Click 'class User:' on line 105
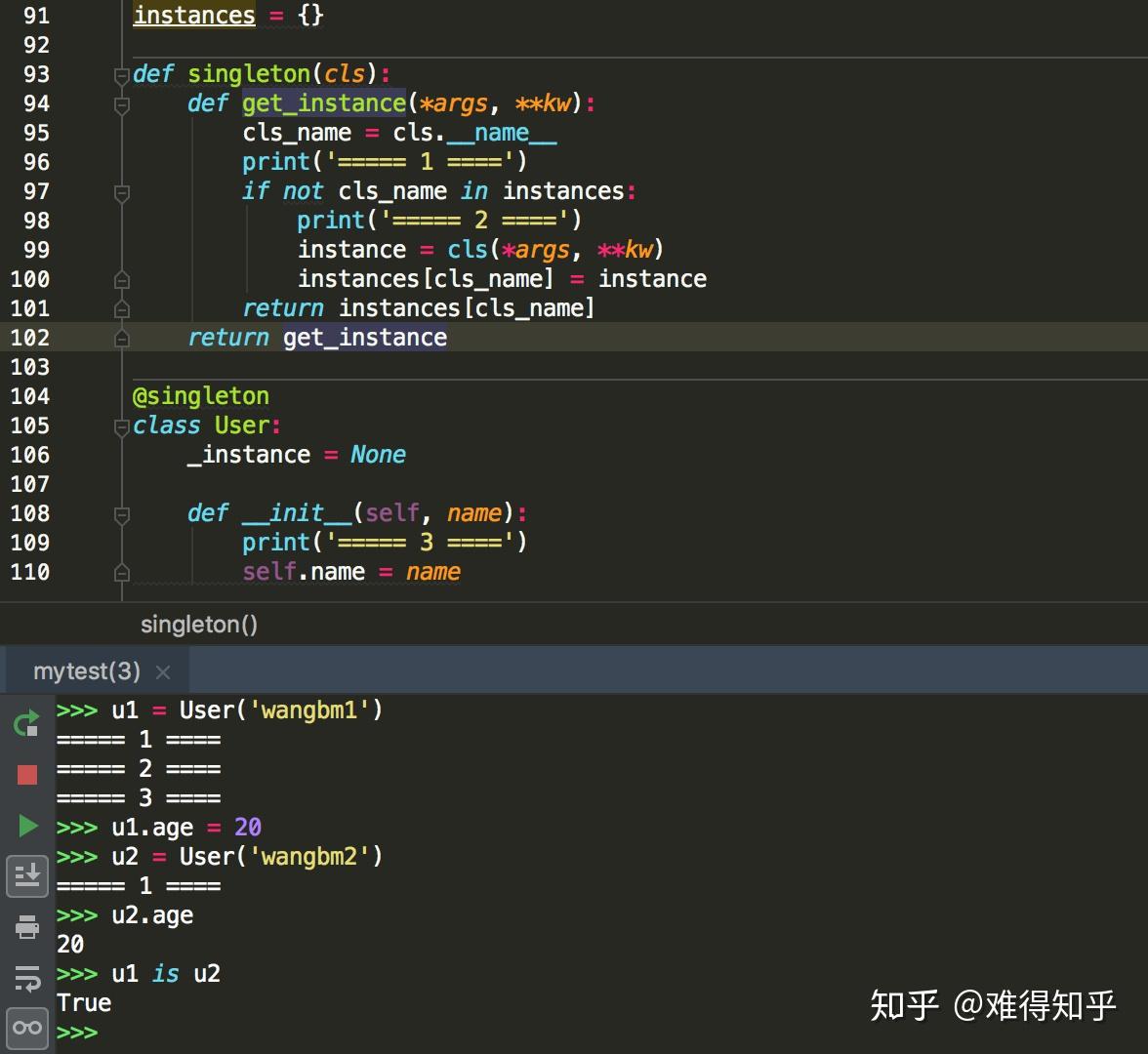This screenshot has width=1148, height=1054. [207, 426]
